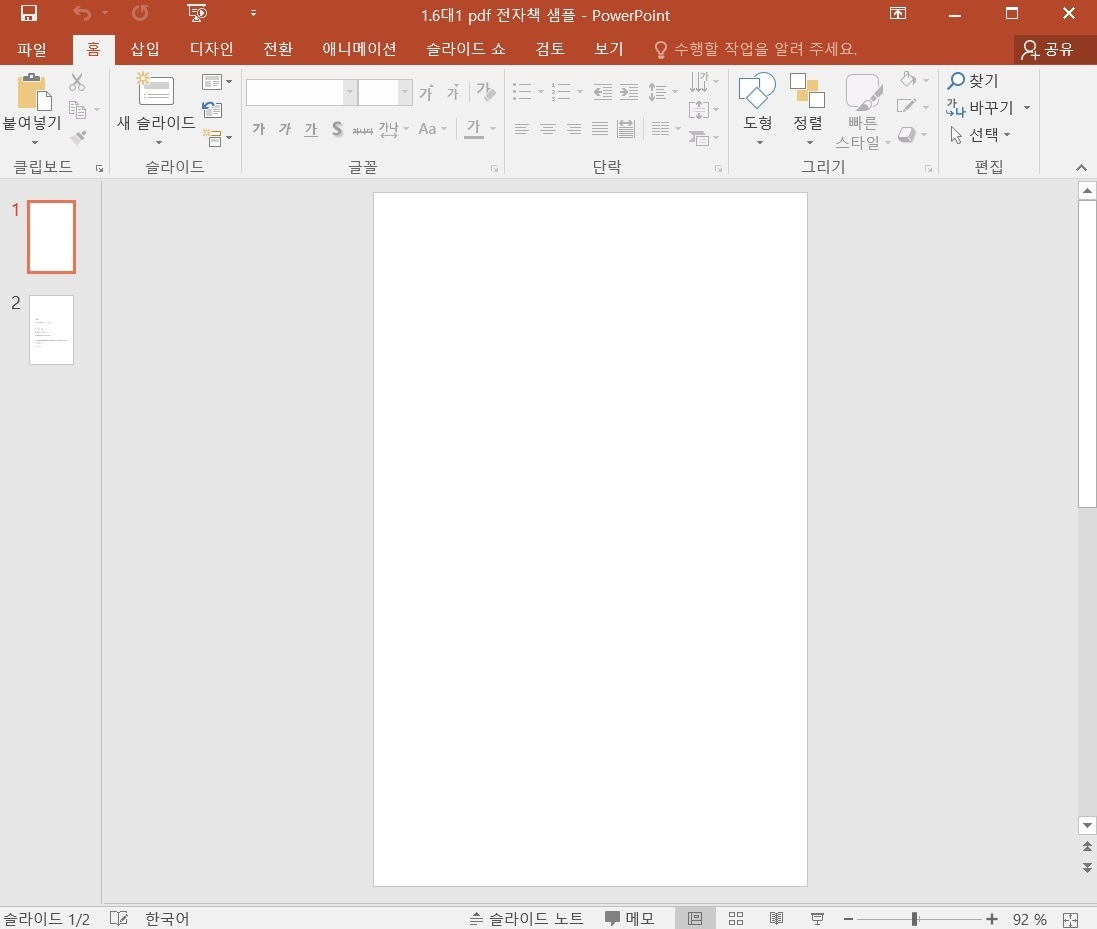Align text right

[574, 129]
